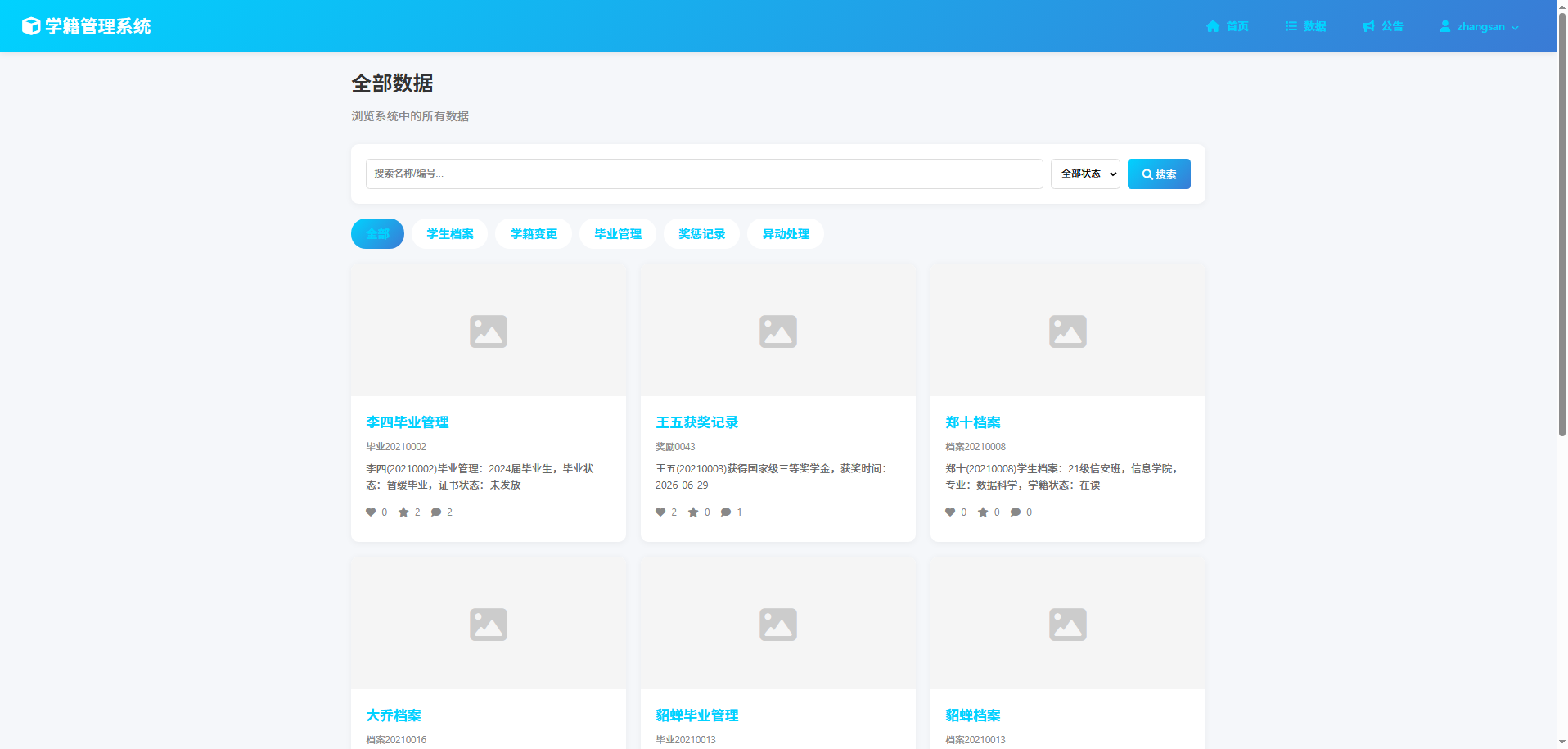The height and width of the screenshot is (749, 1568).
Task: Click the cube logo icon in header
Action: [x=31, y=26]
